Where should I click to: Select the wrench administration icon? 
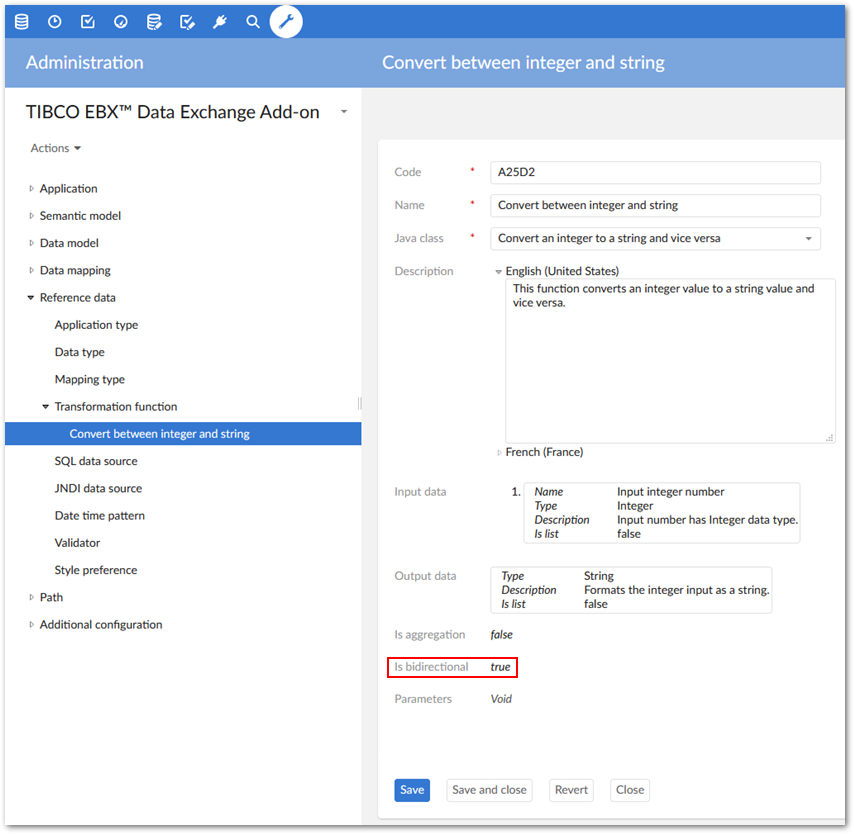(x=286, y=21)
